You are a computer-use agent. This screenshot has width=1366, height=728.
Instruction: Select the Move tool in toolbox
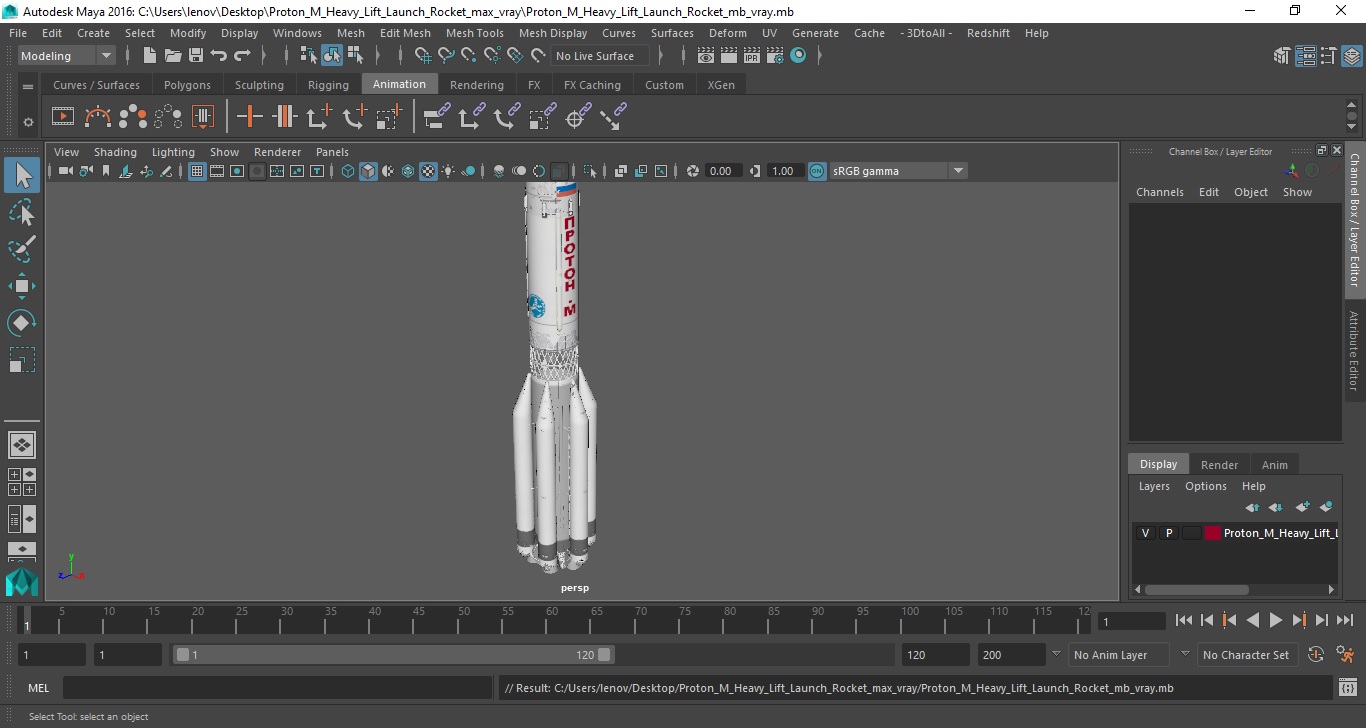point(22,286)
